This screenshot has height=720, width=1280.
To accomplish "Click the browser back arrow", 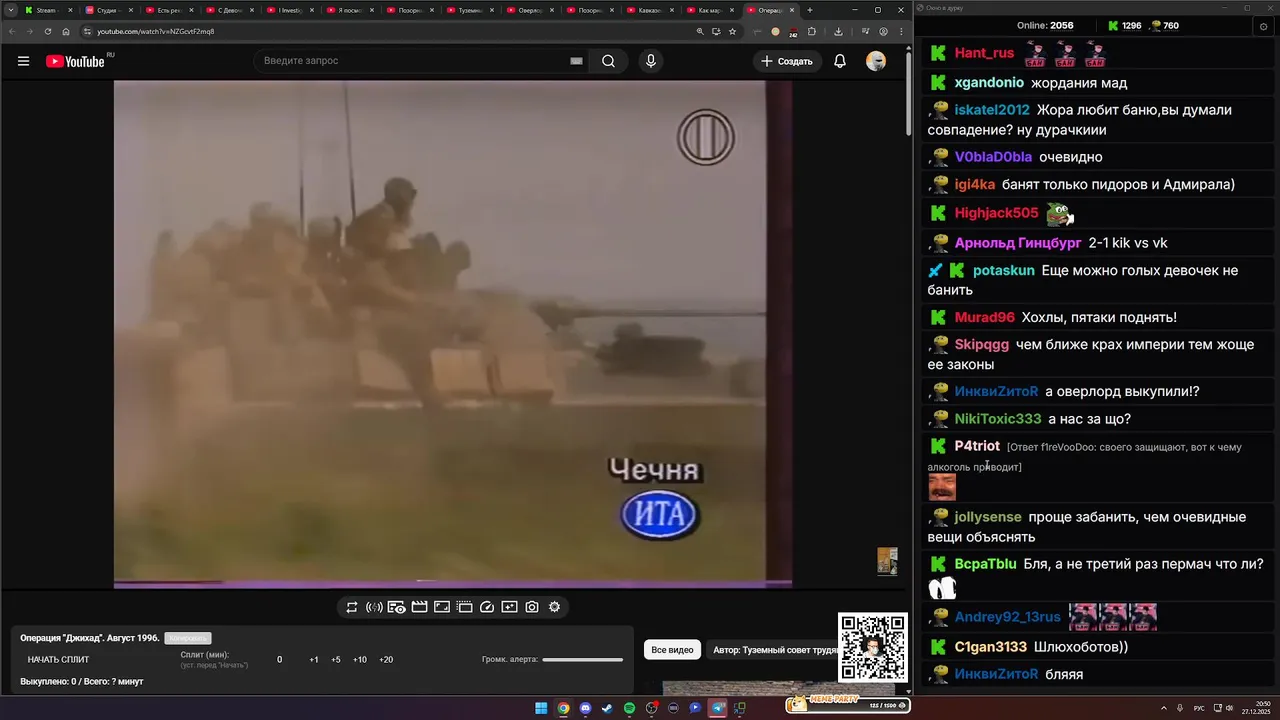I will pyautogui.click(x=12, y=31).
